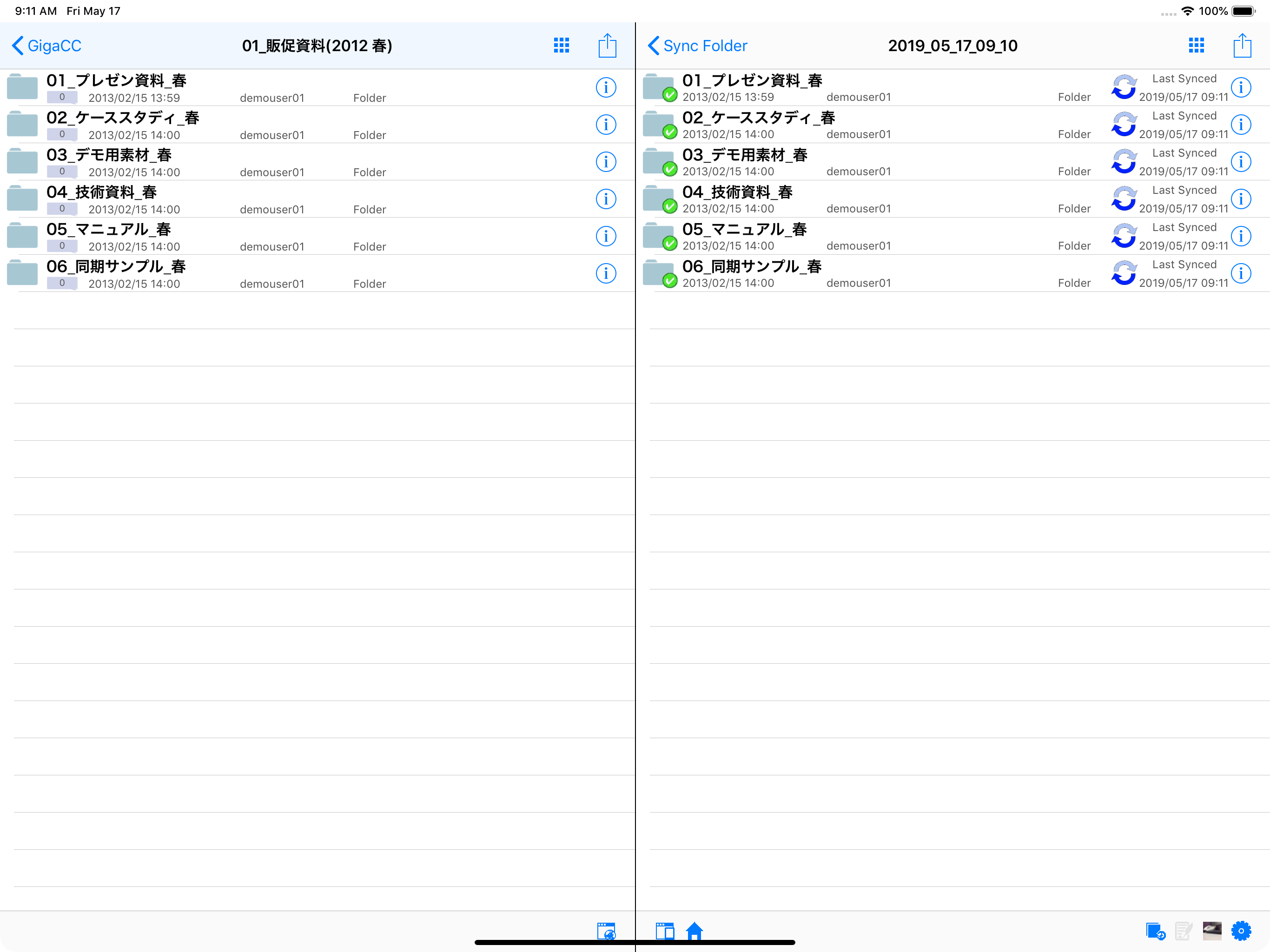This screenshot has width=1270, height=952.
Task: Show info for 02_ケーススタディ_春 in the right pane
Action: 1241,125
